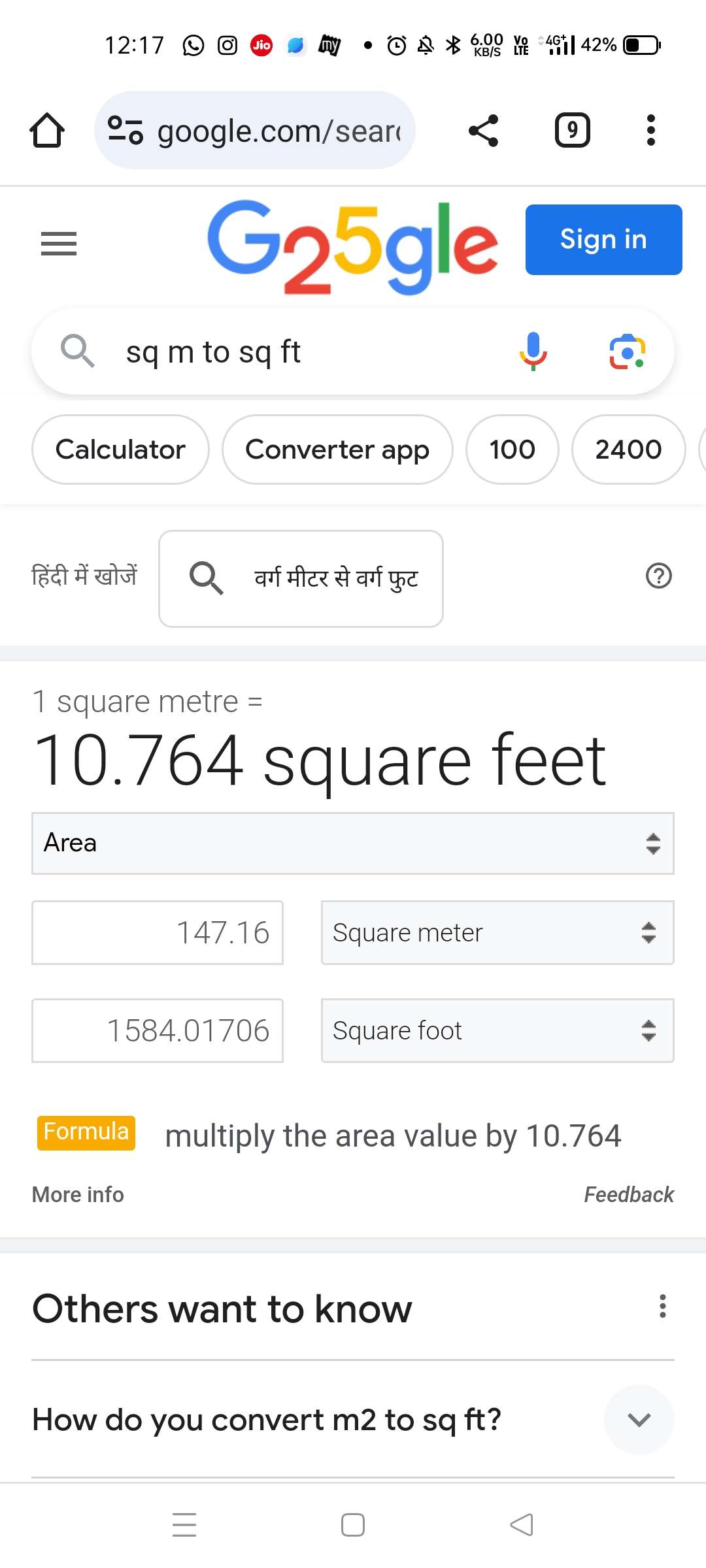Open the Square foot unit dropdown

point(497,1030)
